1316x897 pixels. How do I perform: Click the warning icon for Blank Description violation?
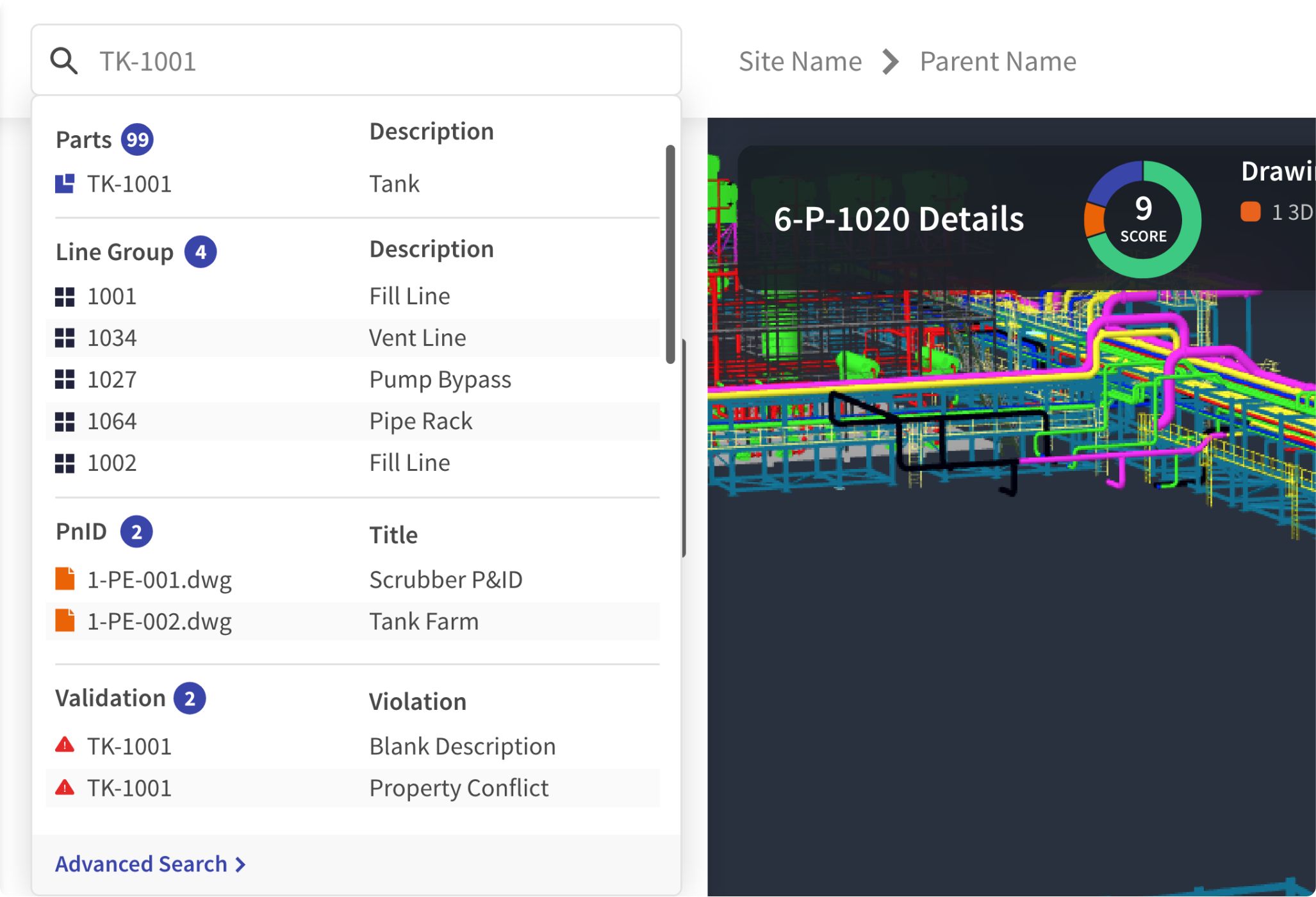click(x=66, y=745)
